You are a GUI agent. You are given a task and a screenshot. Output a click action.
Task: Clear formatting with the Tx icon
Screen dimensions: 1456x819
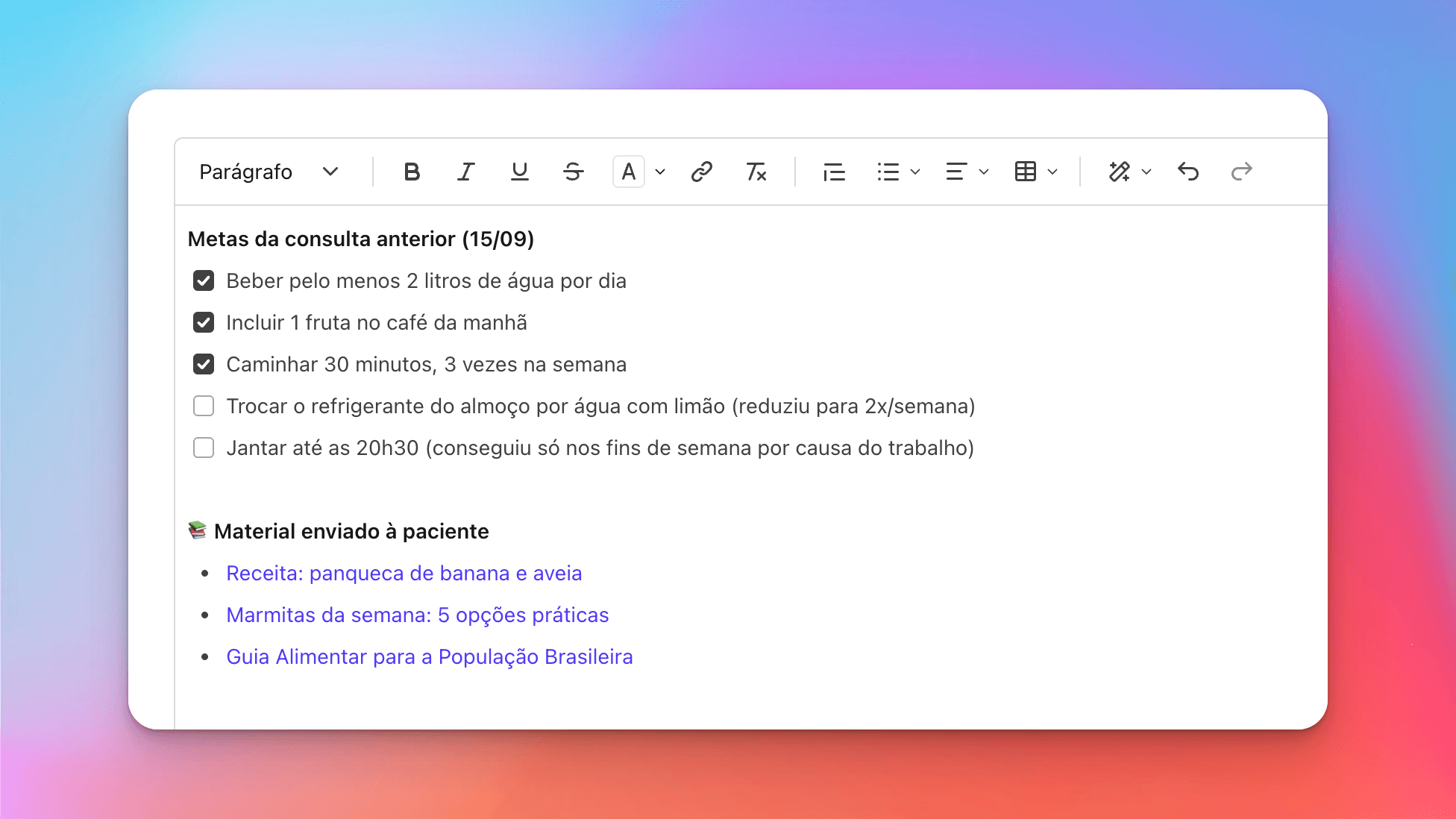point(756,172)
